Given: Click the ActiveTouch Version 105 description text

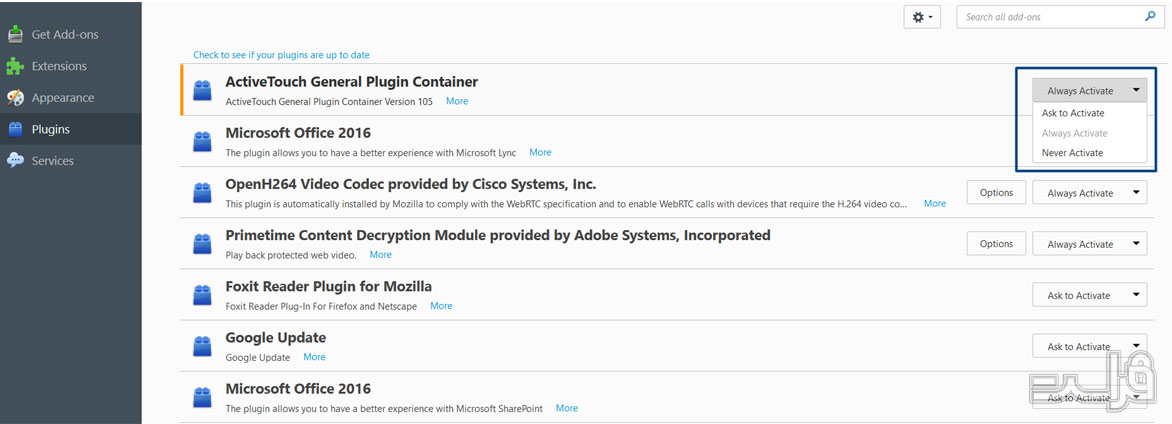Looking at the screenshot, I should pyautogui.click(x=329, y=102).
